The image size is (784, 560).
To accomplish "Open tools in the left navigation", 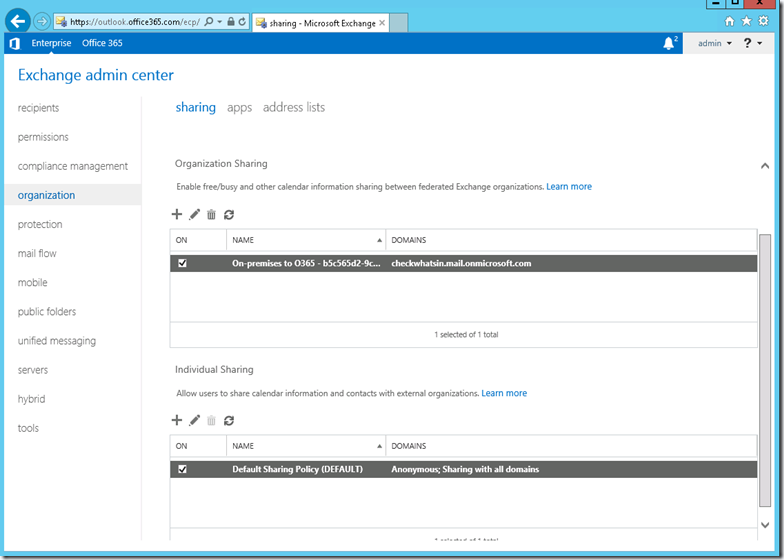I will click(x=28, y=428).
